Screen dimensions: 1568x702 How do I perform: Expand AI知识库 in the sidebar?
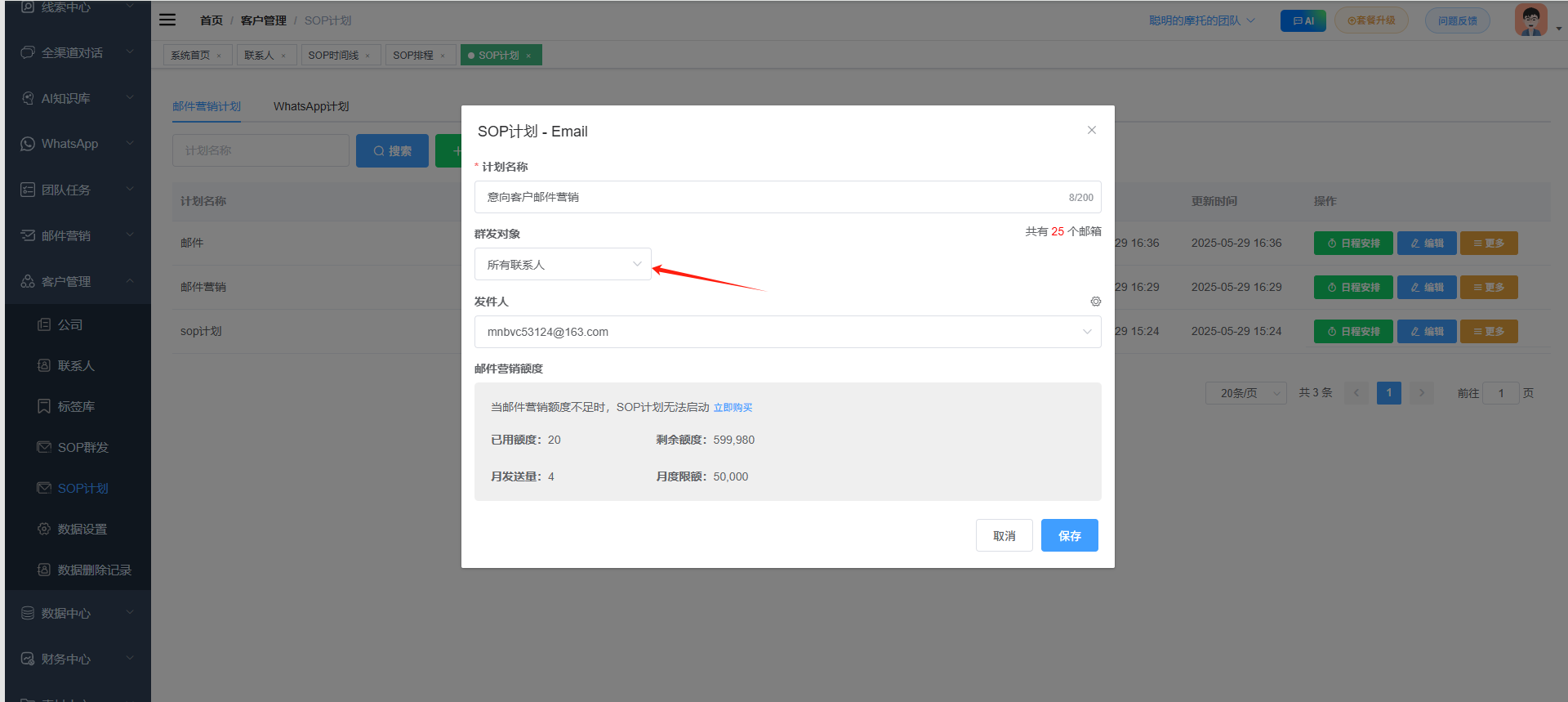78,98
